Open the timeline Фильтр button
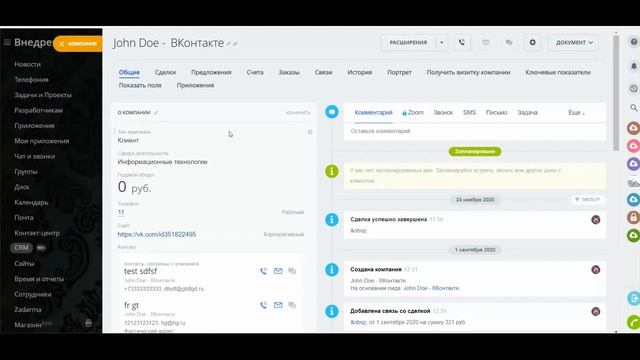640x360 pixels. pyautogui.click(x=588, y=200)
